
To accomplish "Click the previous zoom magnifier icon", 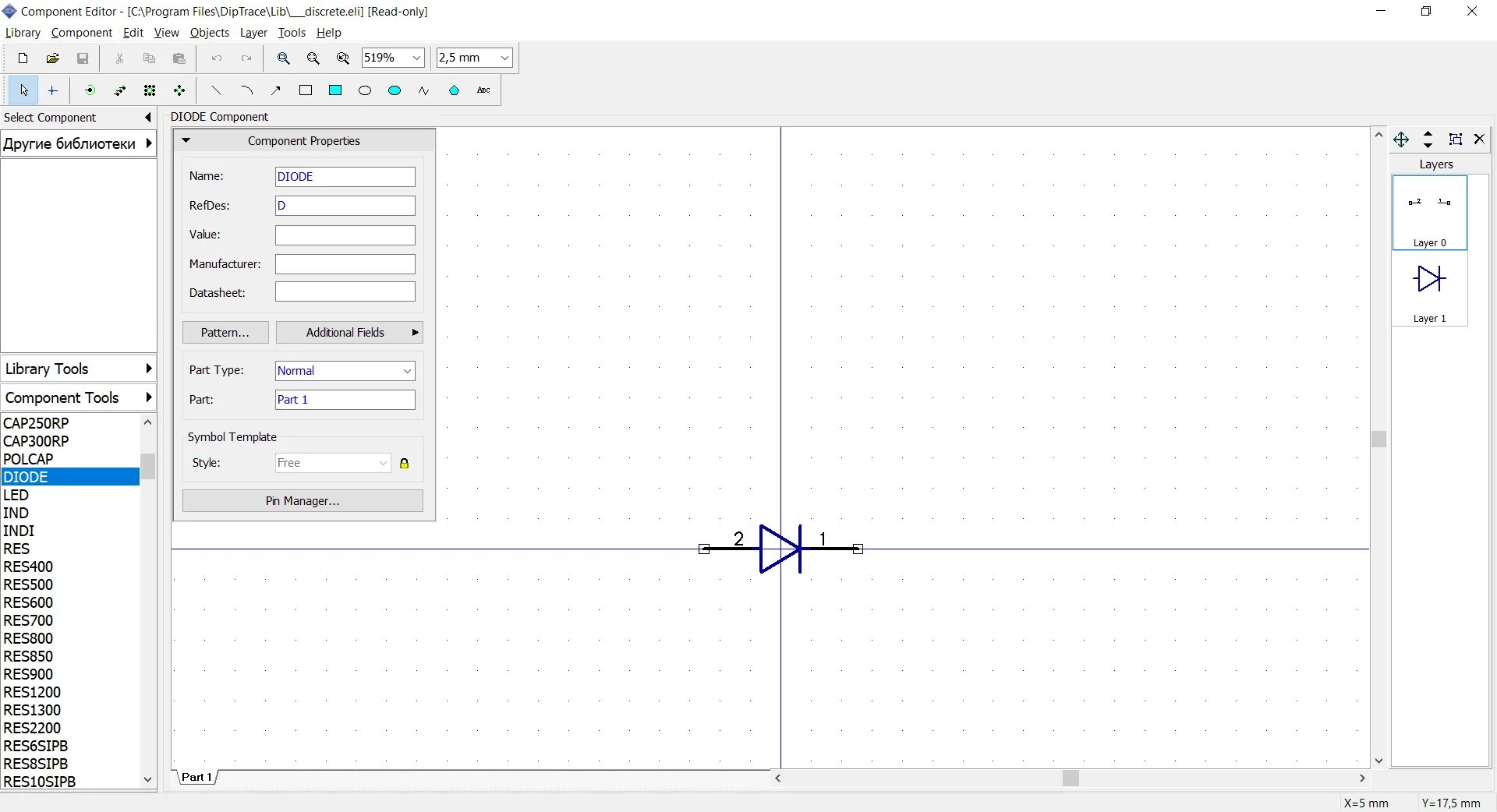I will point(343,58).
